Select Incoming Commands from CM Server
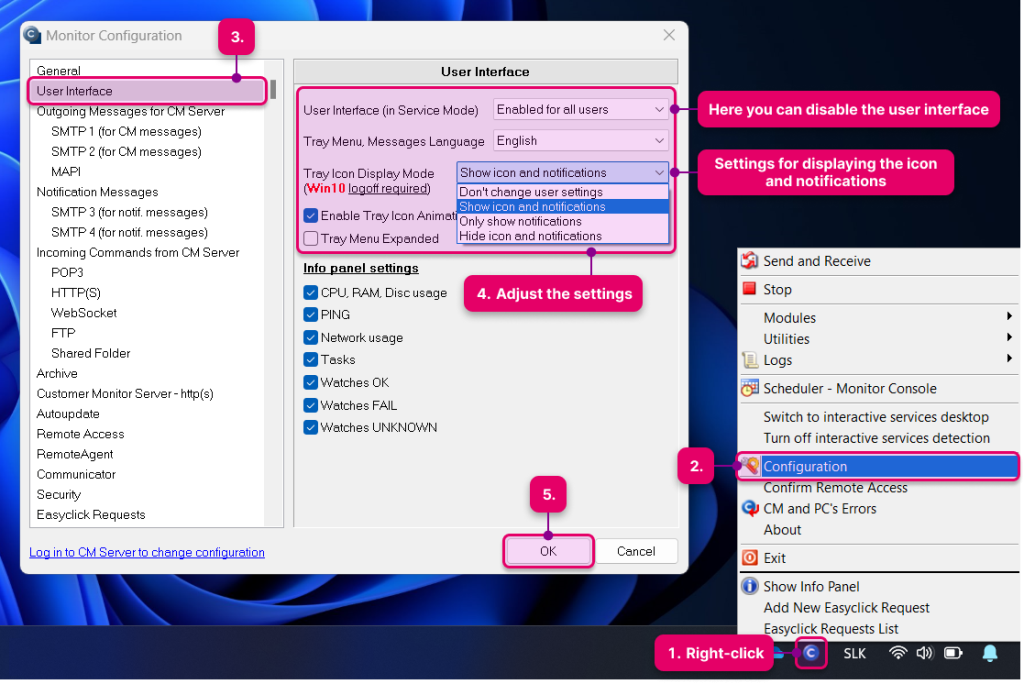This screenshot has width=1024, height=684. tap(138, 253)
